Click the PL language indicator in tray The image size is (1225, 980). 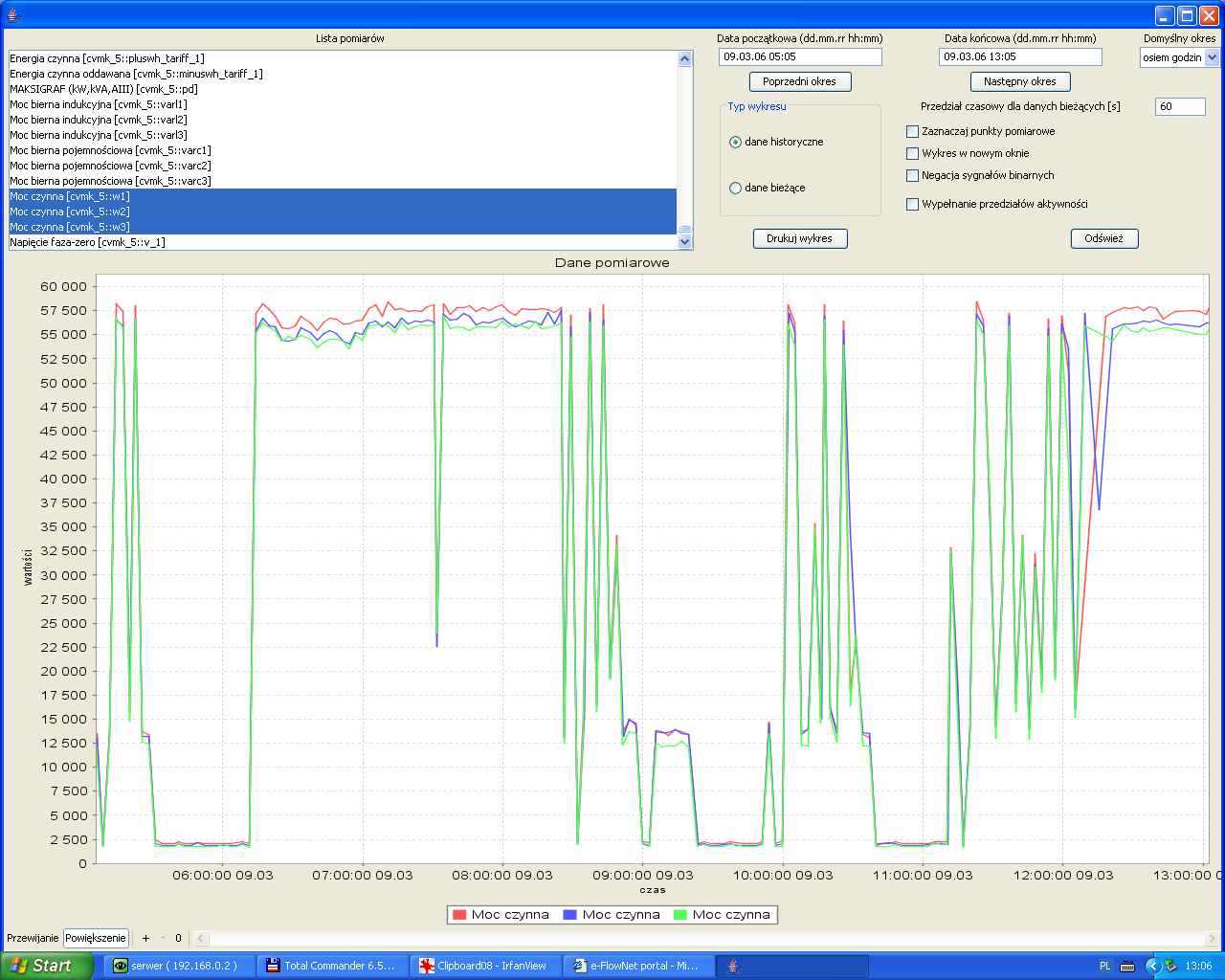[1105, 966]
